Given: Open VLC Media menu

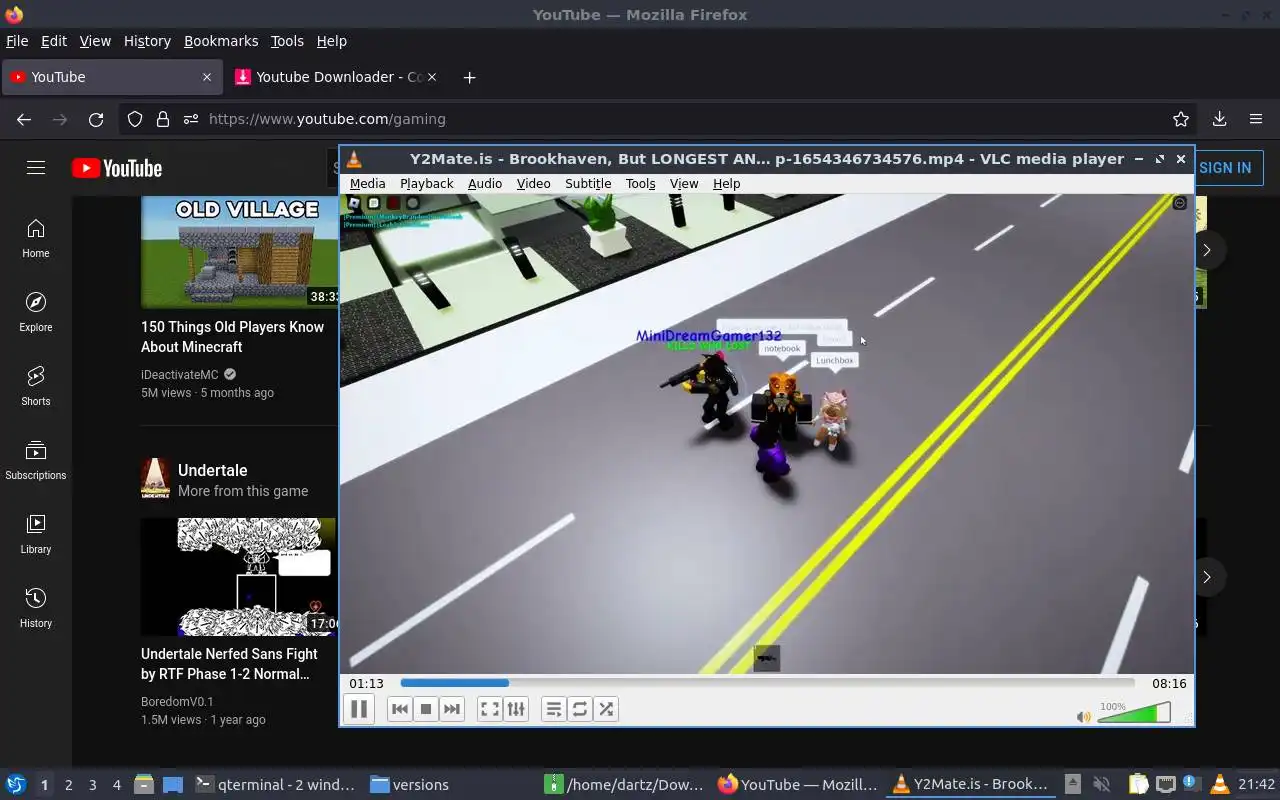Looking at the screenshot, I should point(367,183).
